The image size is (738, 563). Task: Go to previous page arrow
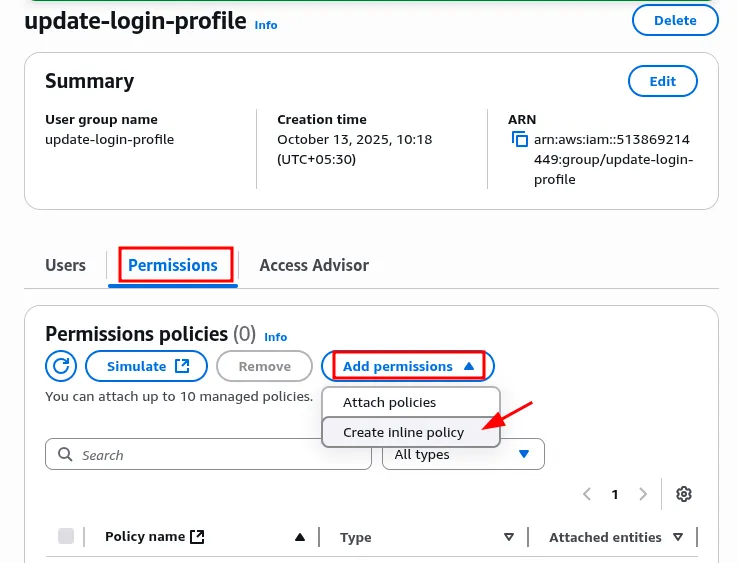point(587,494)
